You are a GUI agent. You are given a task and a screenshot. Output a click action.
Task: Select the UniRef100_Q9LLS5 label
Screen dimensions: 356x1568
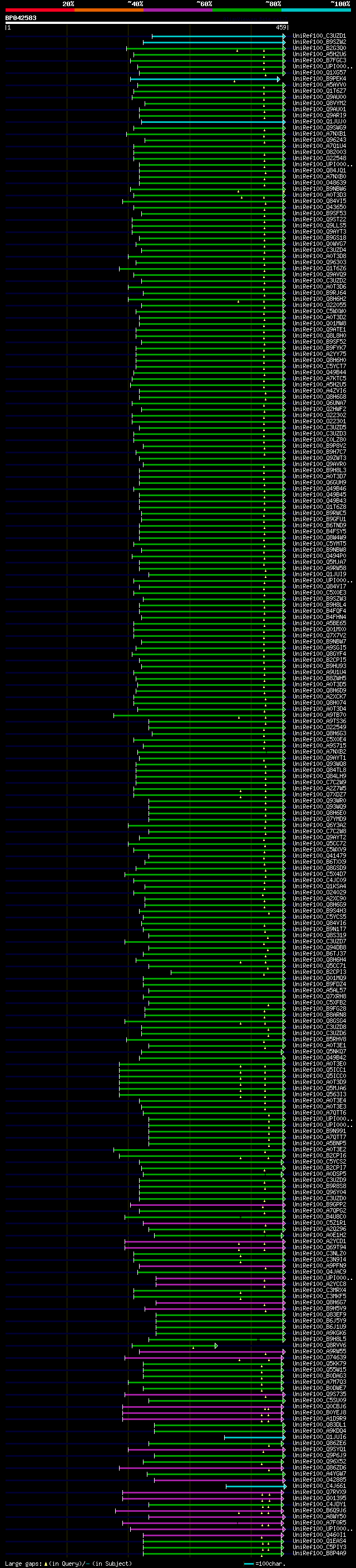click(x=319, y=226)
